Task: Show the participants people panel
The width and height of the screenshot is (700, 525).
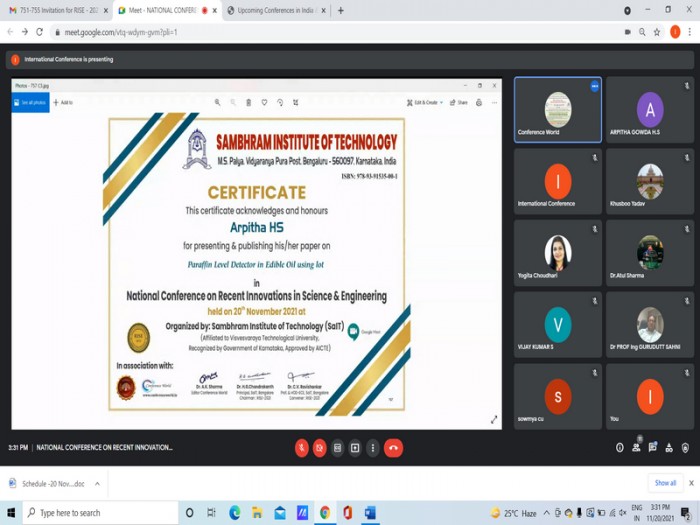Action: click(637, 448)
